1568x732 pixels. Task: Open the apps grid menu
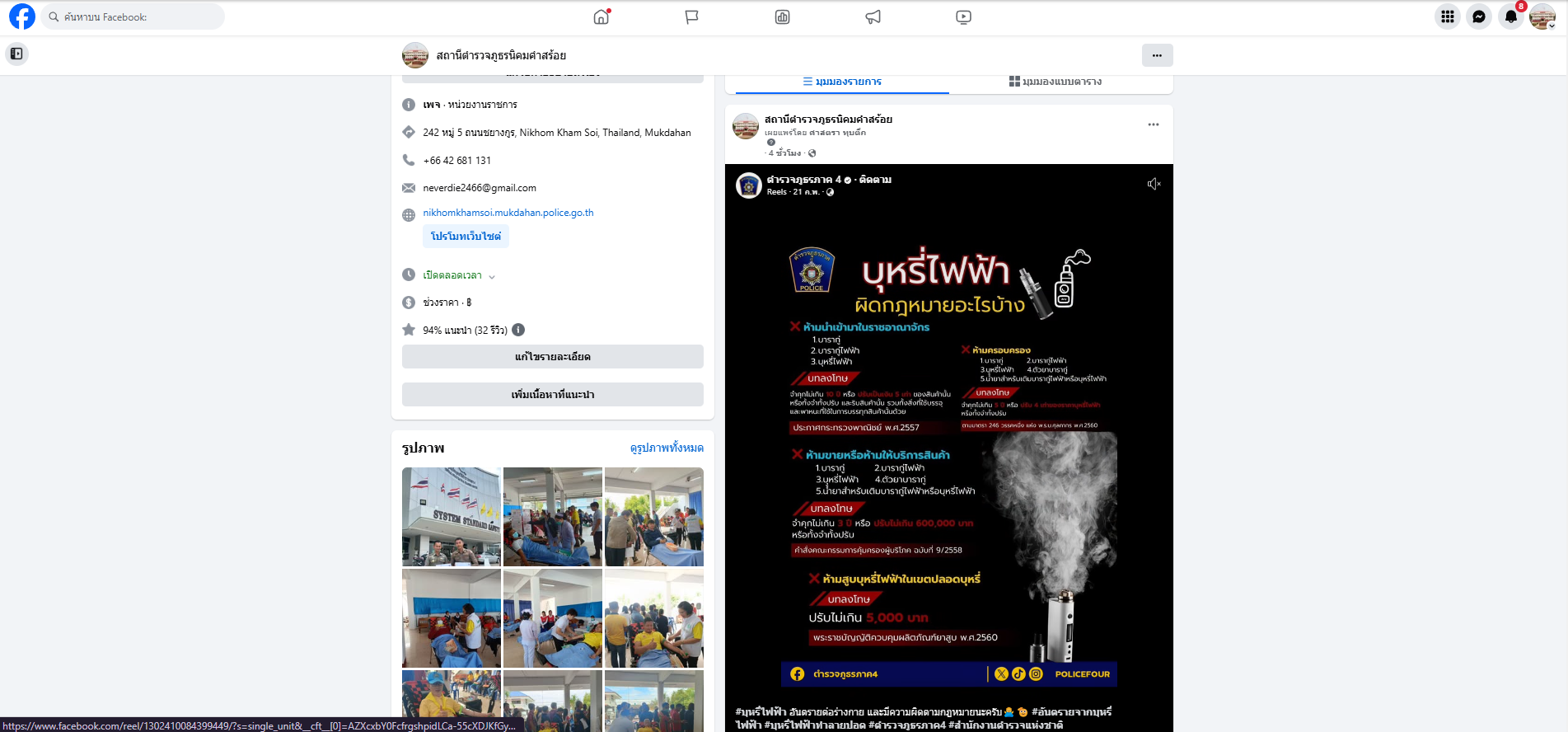click(1447, 16)
